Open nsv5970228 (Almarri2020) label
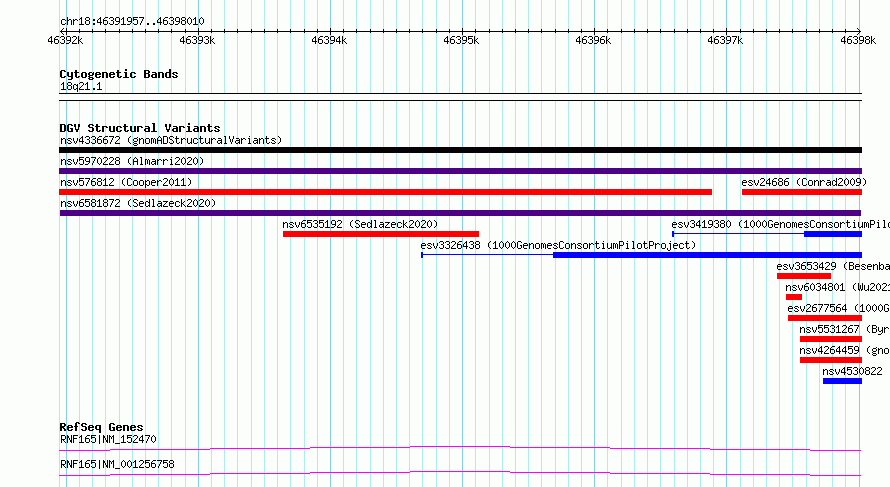This screenshot has width=890, height=487. (132, 161)
